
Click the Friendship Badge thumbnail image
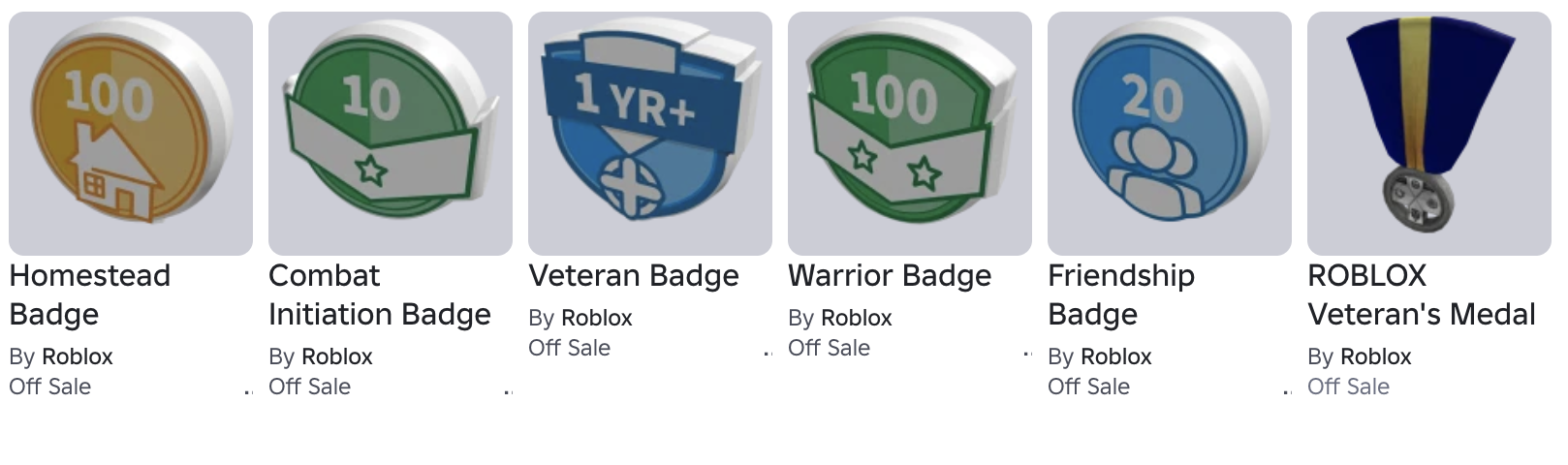coord(1170,134)
